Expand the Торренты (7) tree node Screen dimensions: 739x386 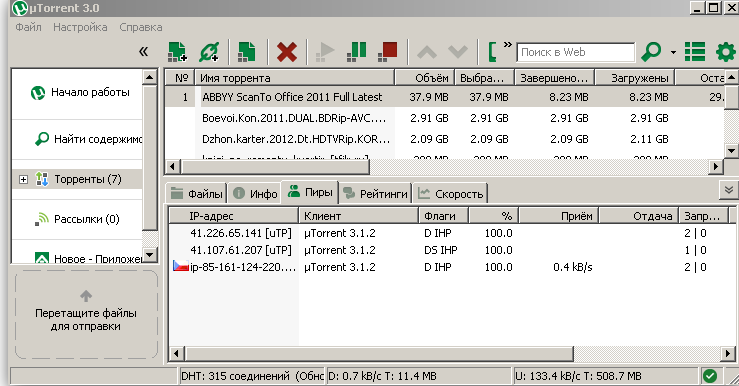click(x=23, y=179)
